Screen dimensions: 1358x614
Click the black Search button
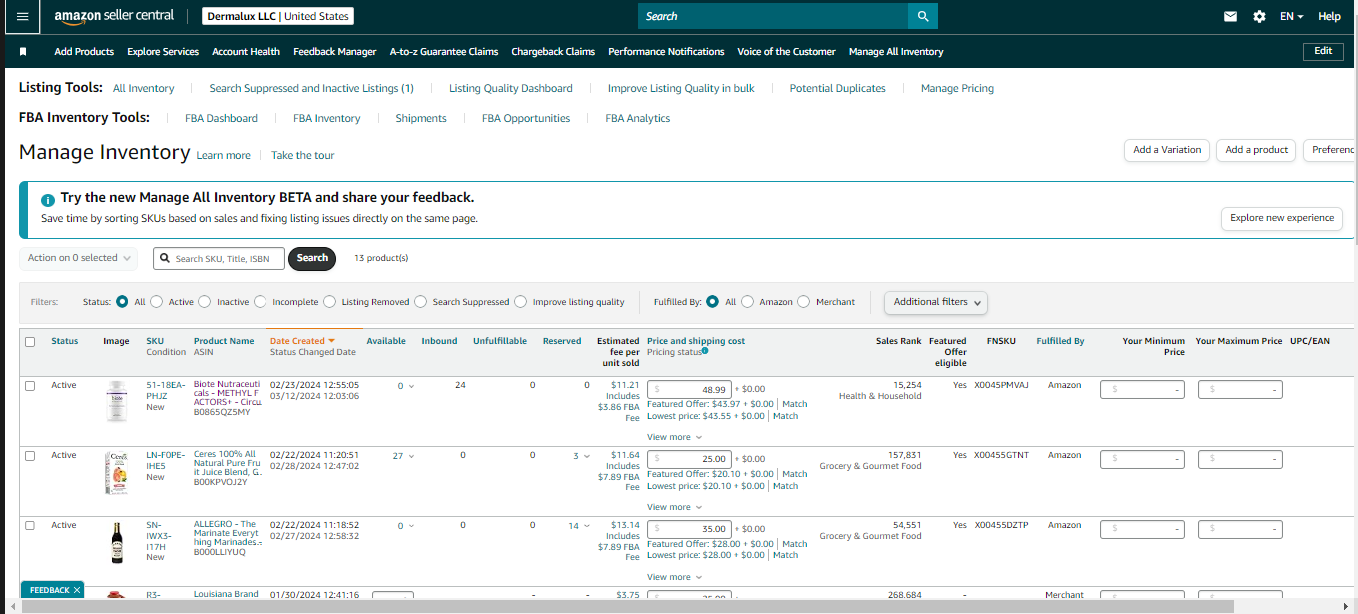pos(312,258)
